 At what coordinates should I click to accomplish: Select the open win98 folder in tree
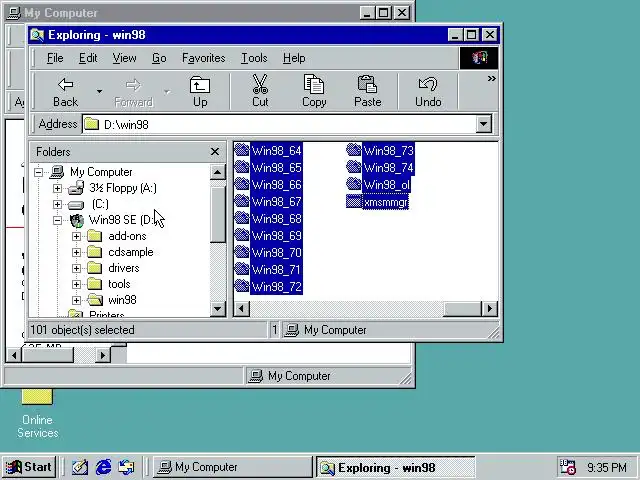[x=122, y=300]
